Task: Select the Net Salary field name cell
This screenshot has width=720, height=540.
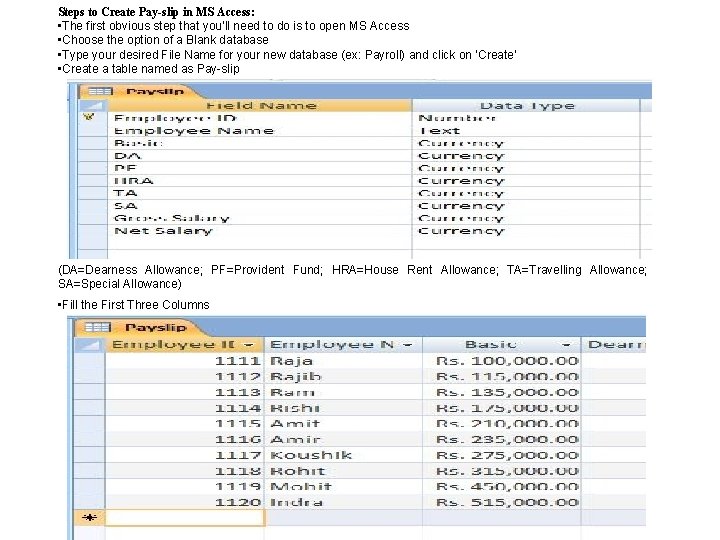Action: [260, 231]
